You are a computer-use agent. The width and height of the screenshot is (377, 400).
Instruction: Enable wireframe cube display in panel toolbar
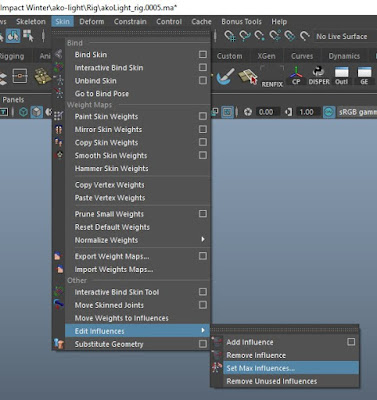(x=23, y=112)
